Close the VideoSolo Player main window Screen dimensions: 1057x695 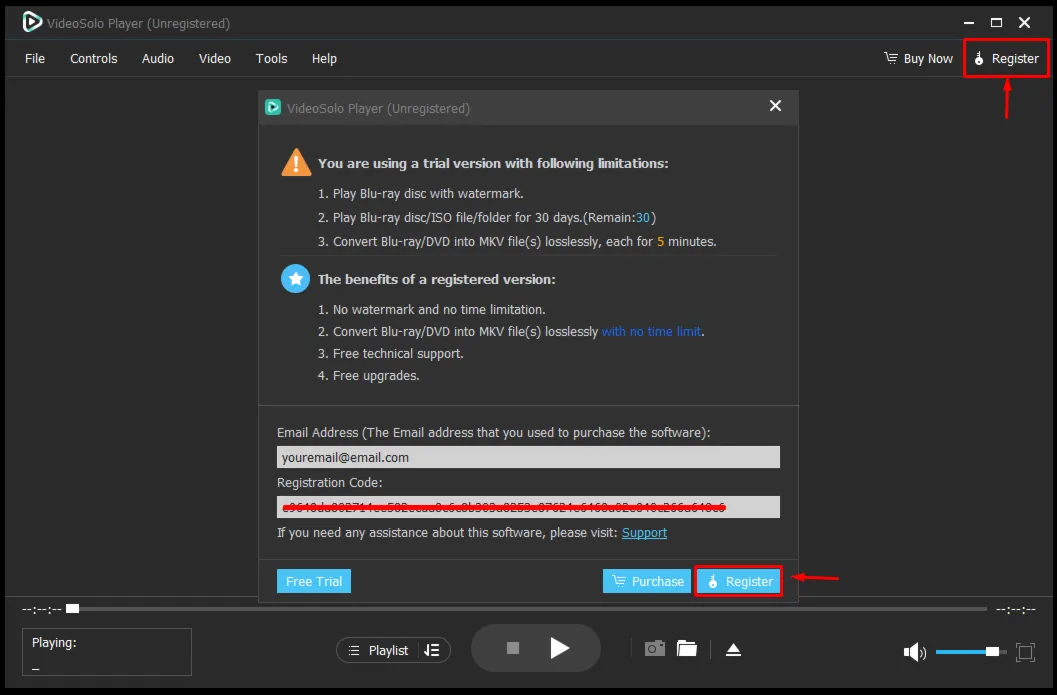click(x=1025, y=22)
